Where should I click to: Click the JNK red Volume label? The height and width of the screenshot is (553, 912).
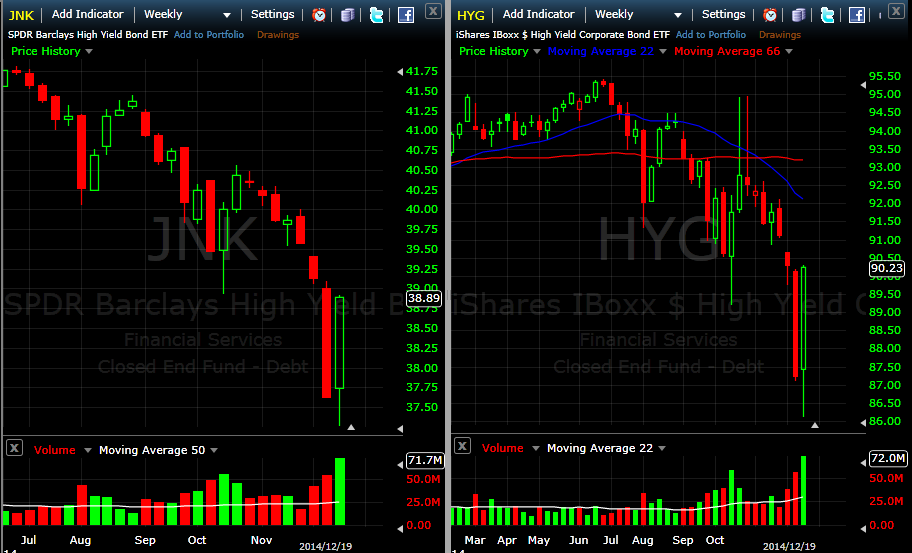[55, 450]
